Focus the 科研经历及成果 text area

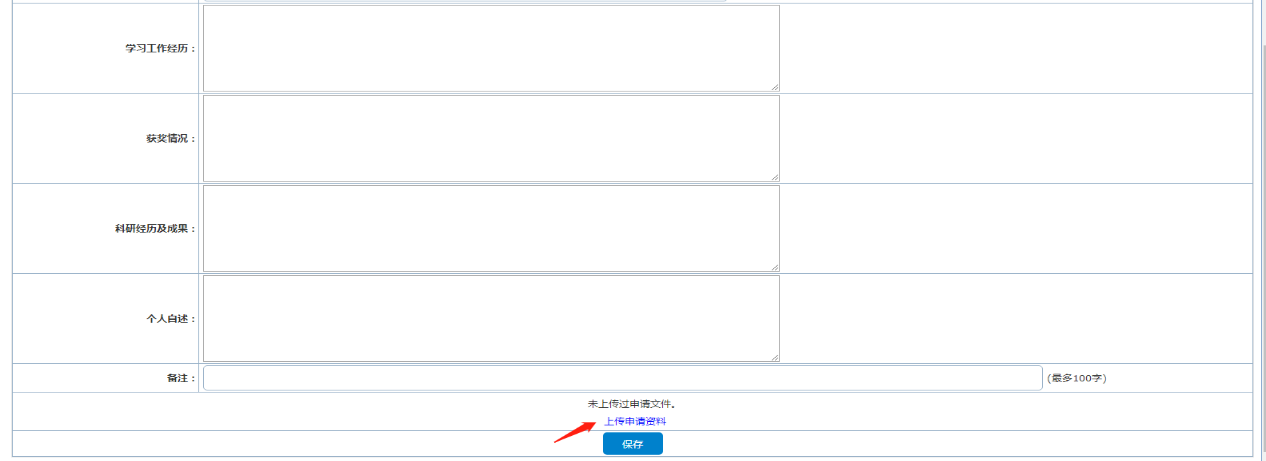(491, 228)
